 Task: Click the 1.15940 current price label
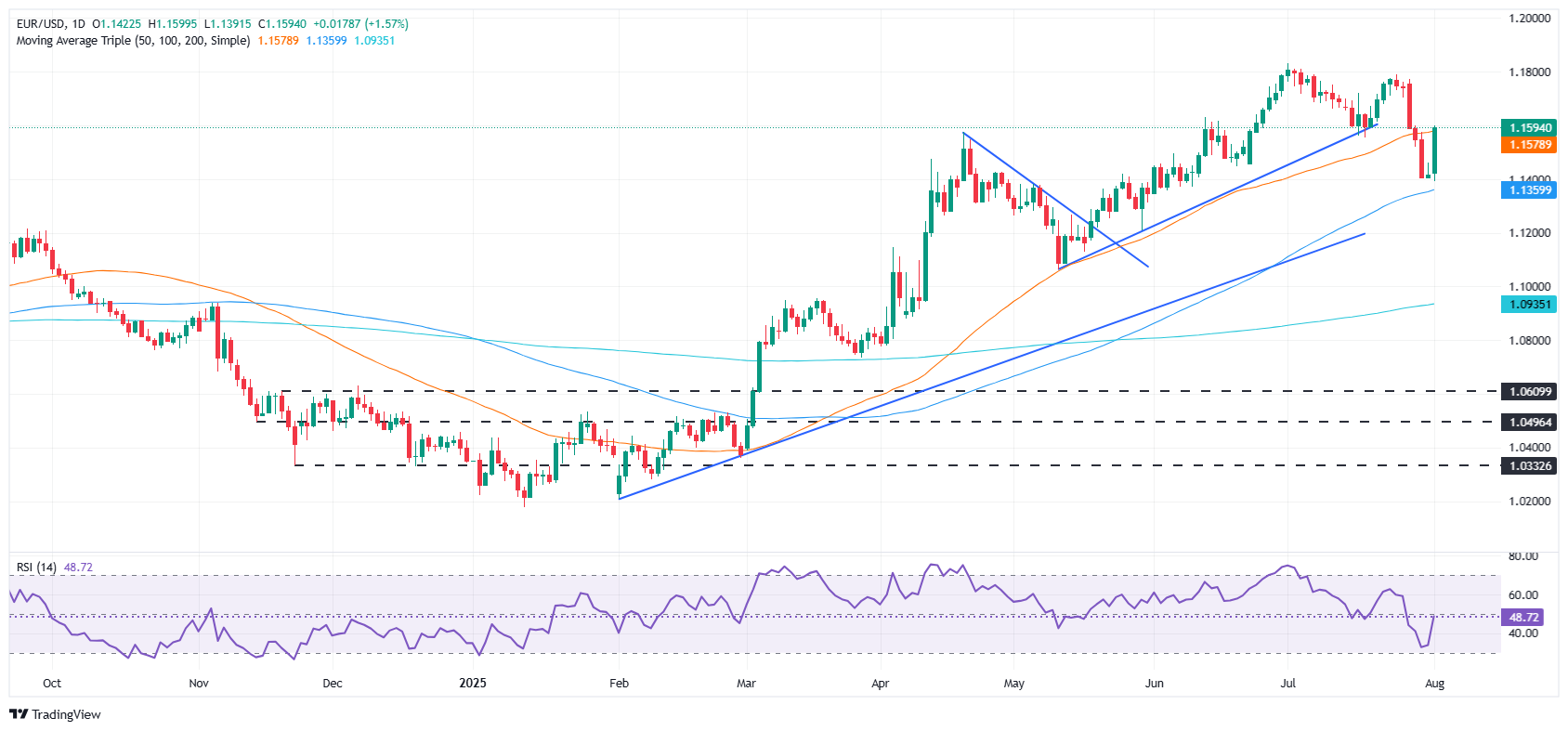point(1530,128)
